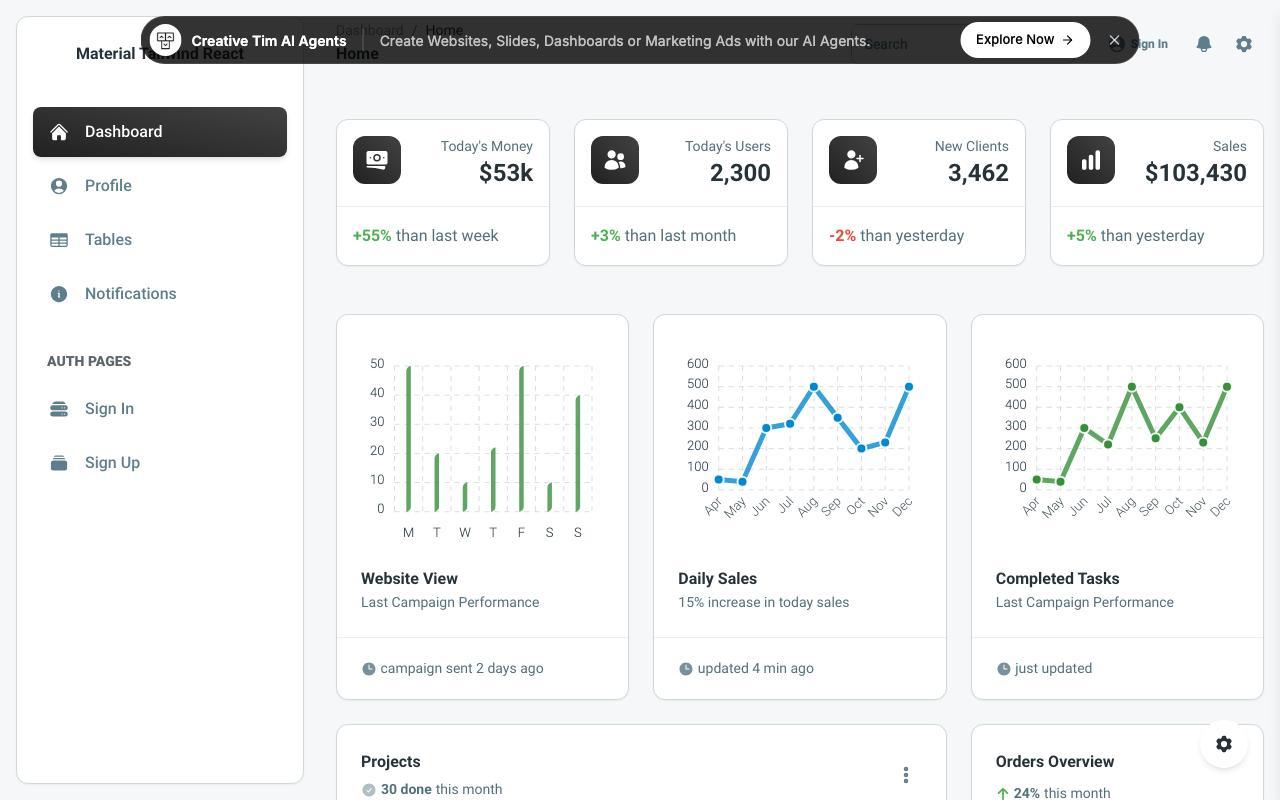Click the Daily Sales line chart
Screen dimensions: 1280x800
(x=800, y=436)
